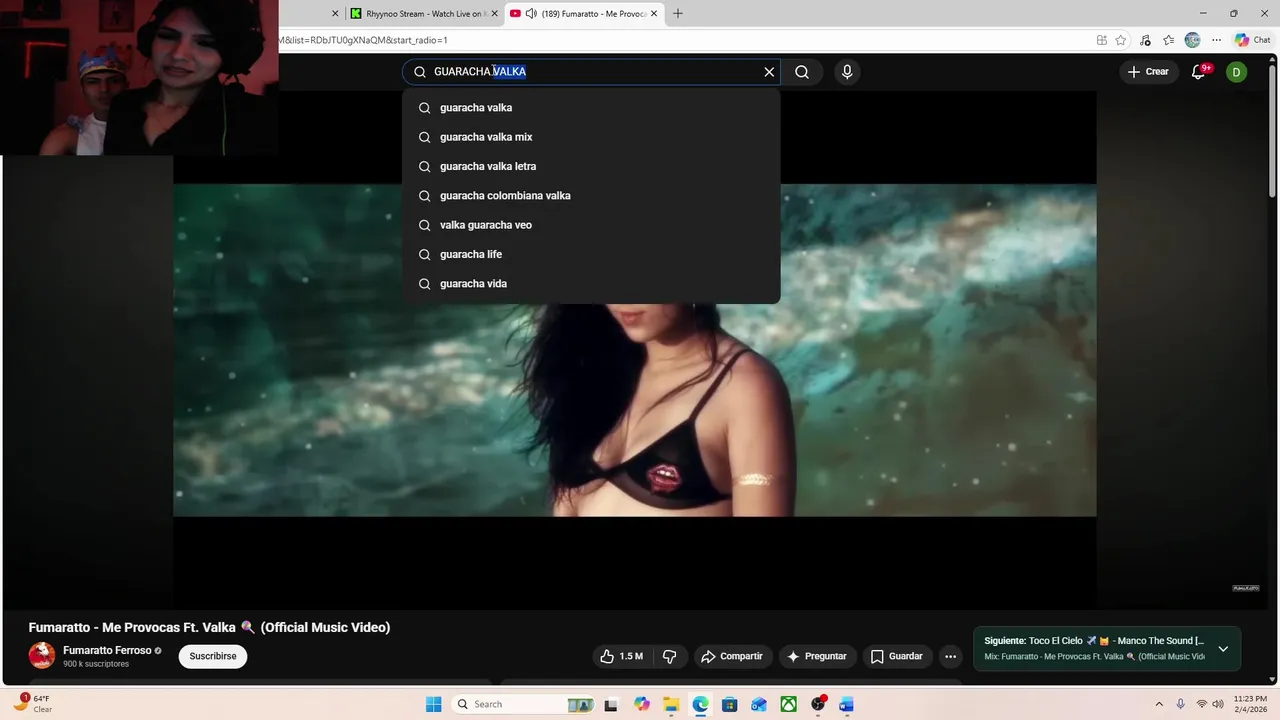1280x720 pixels.
Task: Click the magnifier search submit button
Action: coord(802,72)
